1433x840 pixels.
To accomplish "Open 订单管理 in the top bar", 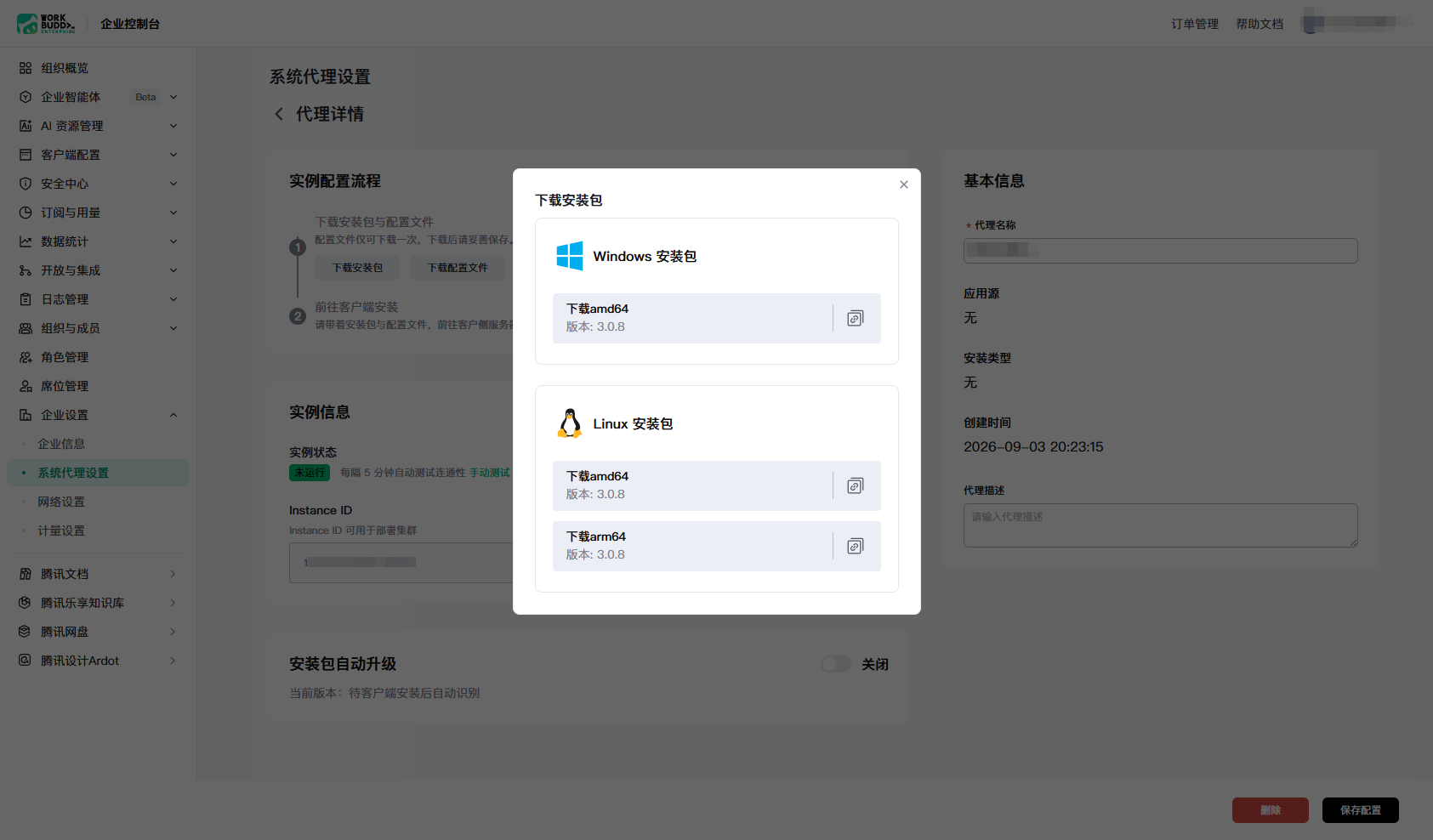I will click(x=1195, y=24).
